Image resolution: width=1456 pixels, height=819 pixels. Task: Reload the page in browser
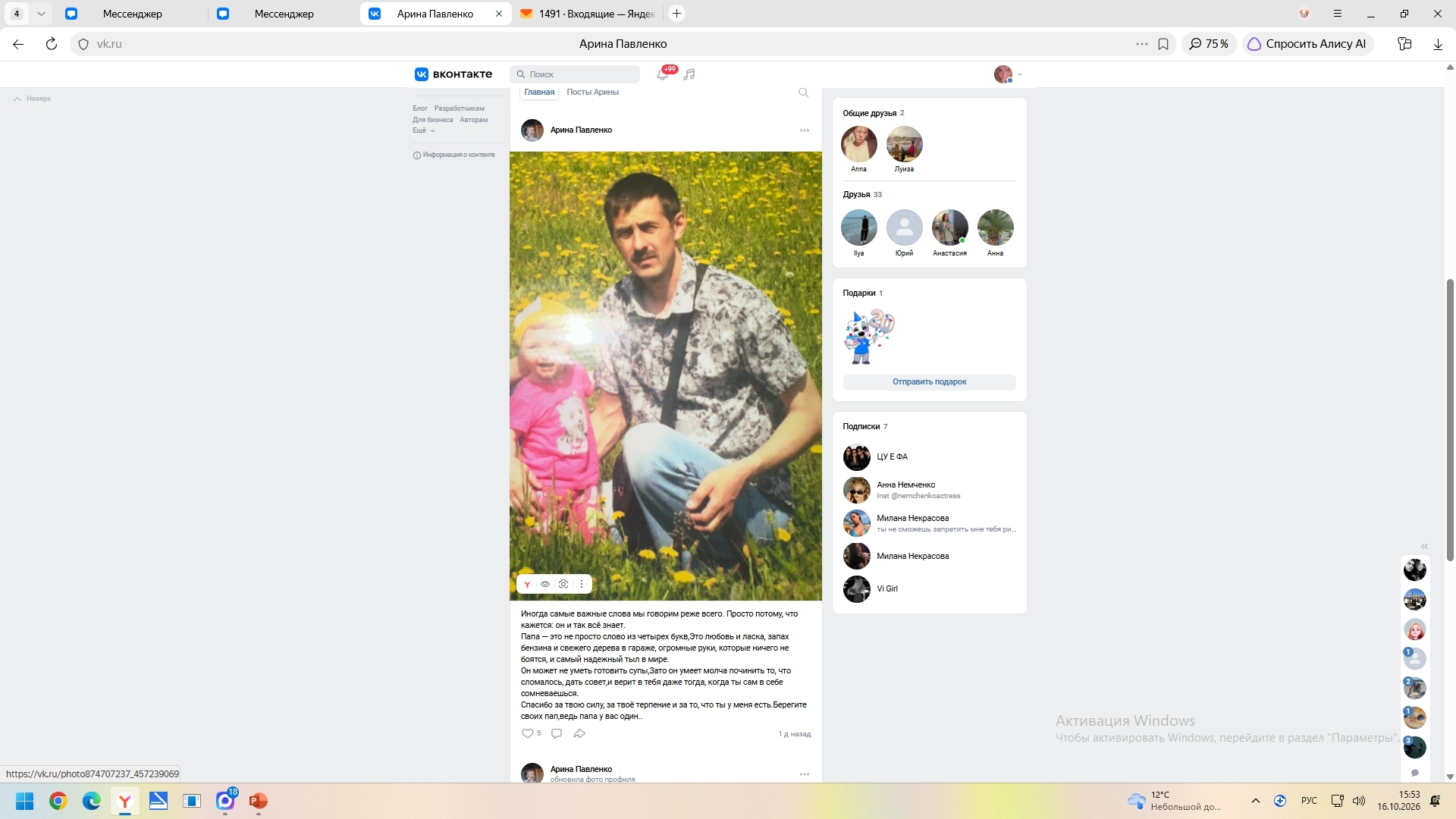click(x=52, y=44)
